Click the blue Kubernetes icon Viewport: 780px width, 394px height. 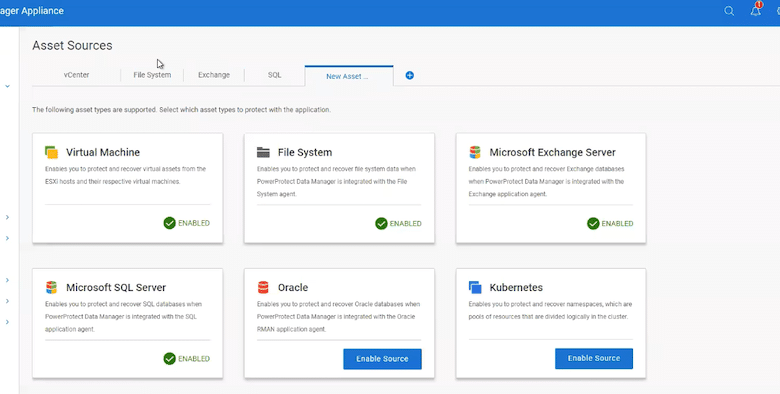(x=475, y=287)
